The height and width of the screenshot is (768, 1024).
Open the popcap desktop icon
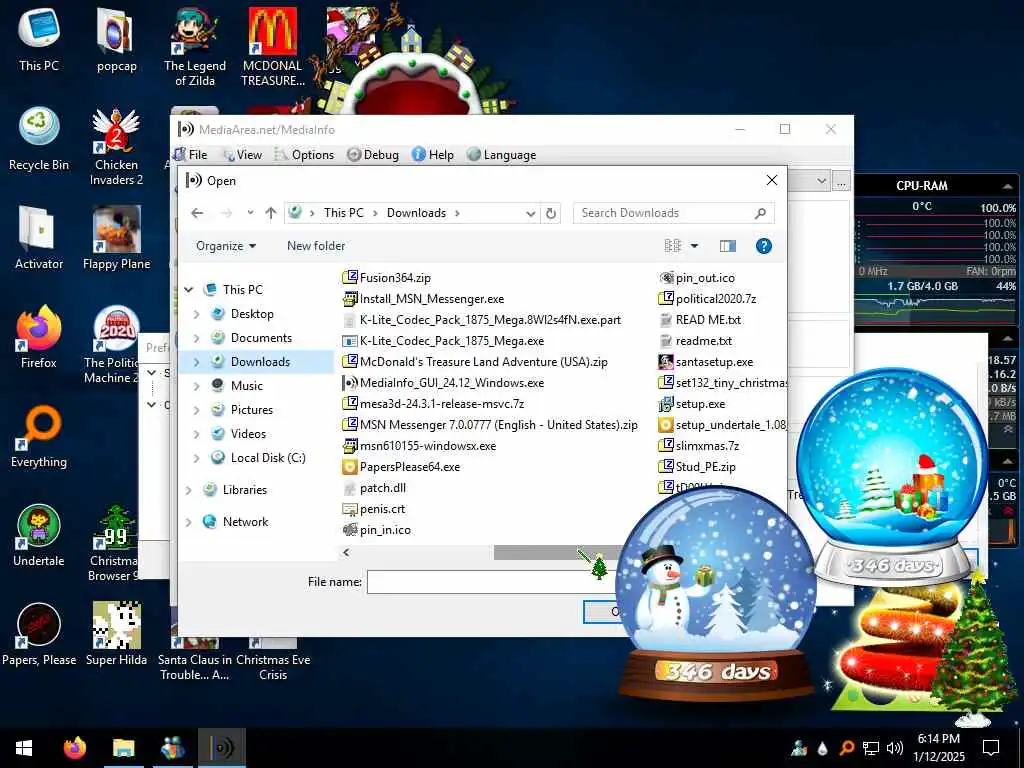(x=116, y=39)
